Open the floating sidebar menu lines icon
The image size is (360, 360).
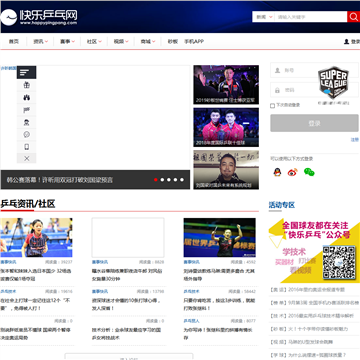tap(27, 72)
